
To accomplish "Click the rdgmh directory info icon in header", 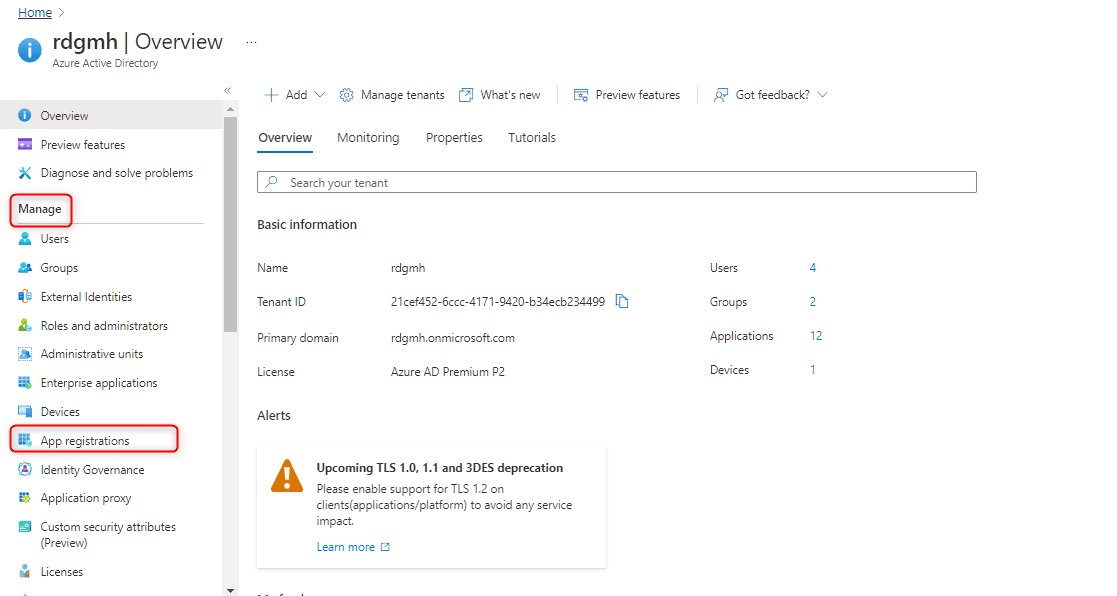I will point(30,51).
